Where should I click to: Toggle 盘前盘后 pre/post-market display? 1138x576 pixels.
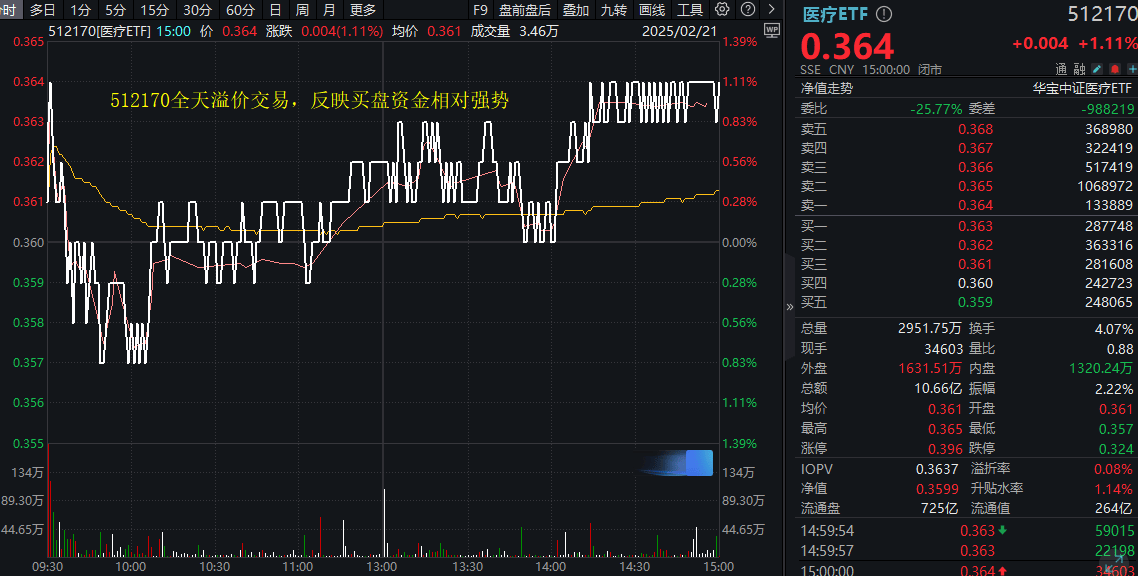tap(525, 9)
